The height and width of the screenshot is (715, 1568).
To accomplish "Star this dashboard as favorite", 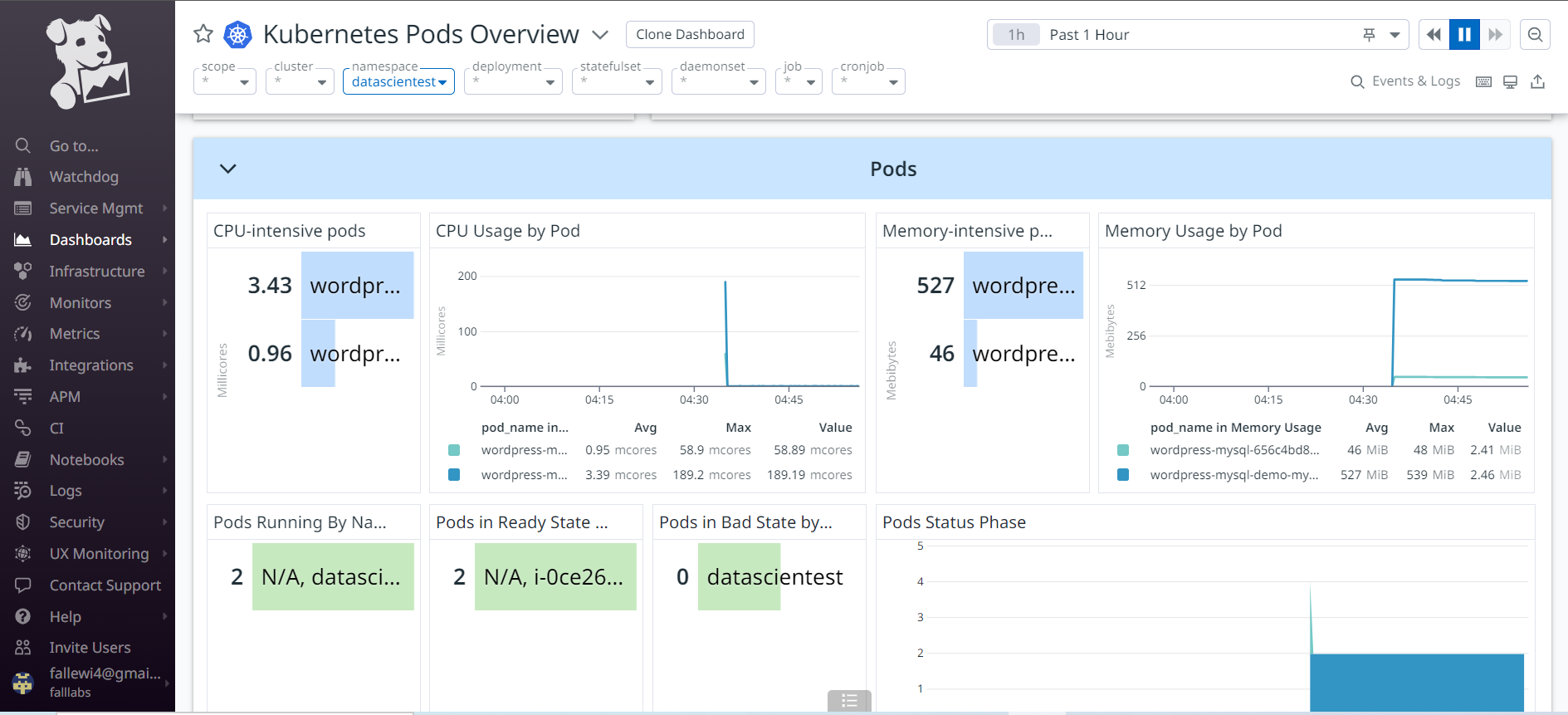I will (203, 34).
